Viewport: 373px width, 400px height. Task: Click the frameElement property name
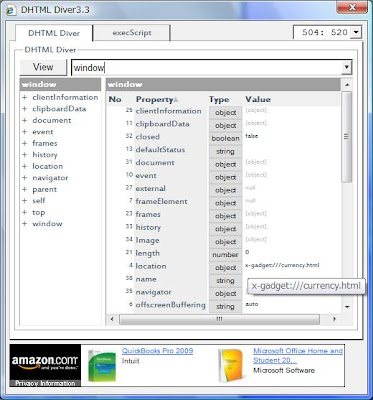pos(161,201)
